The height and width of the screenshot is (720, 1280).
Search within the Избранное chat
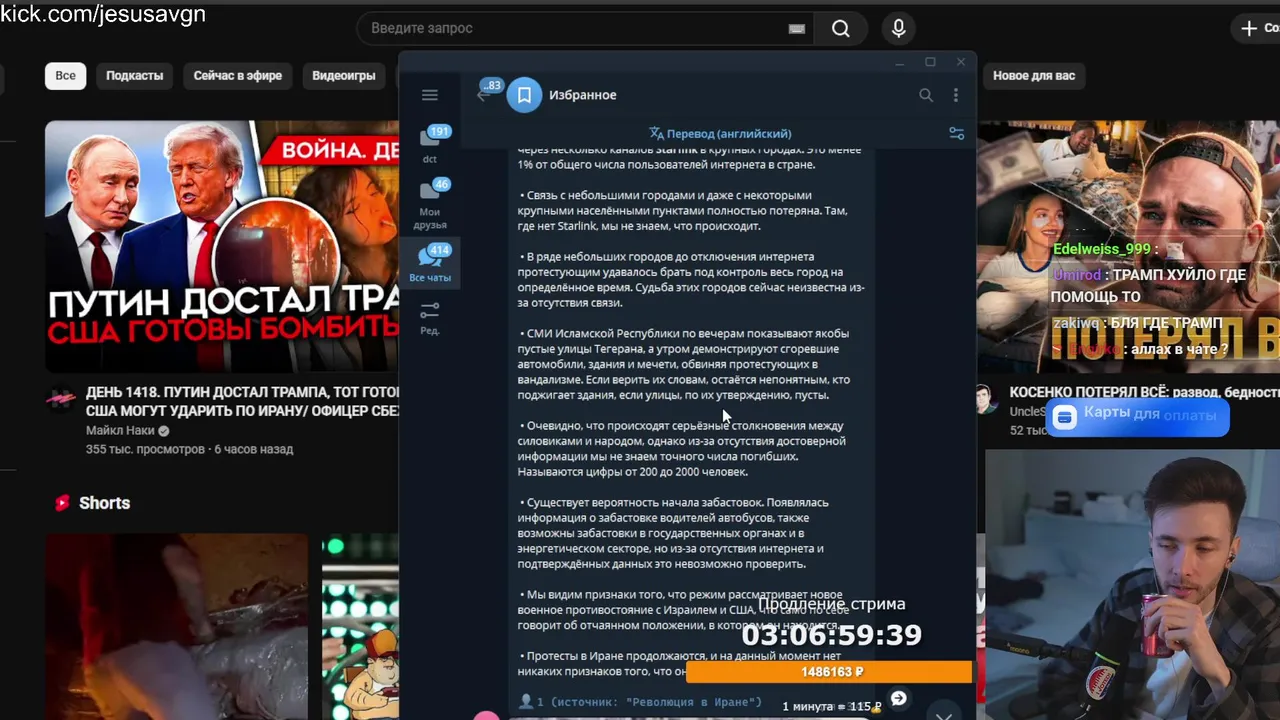[926, 95]
